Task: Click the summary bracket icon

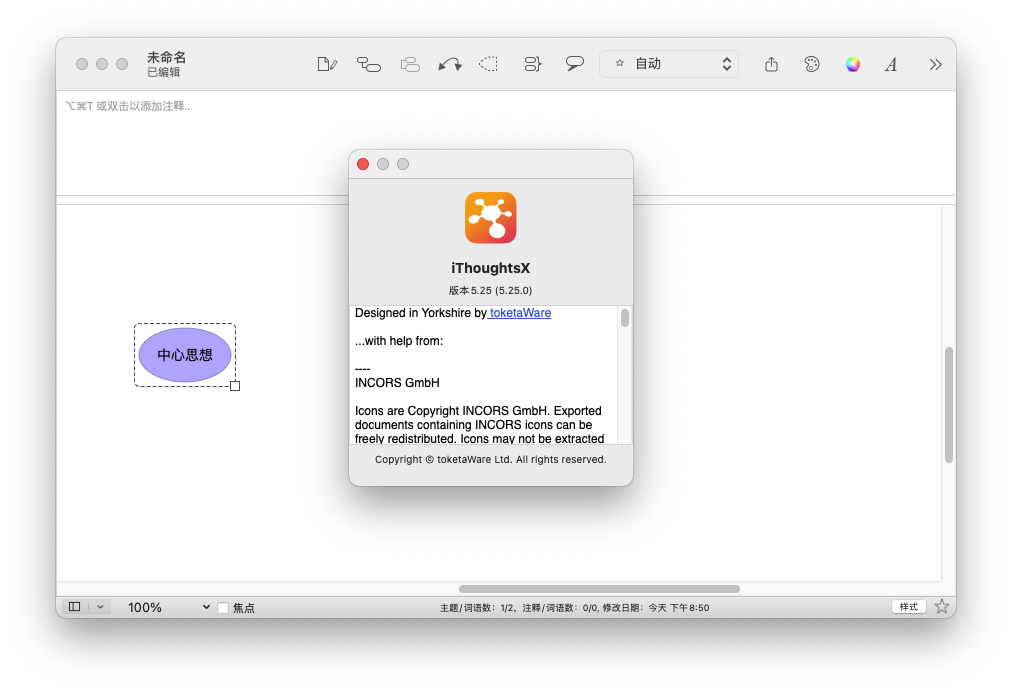Action: (x=532, y=64)
